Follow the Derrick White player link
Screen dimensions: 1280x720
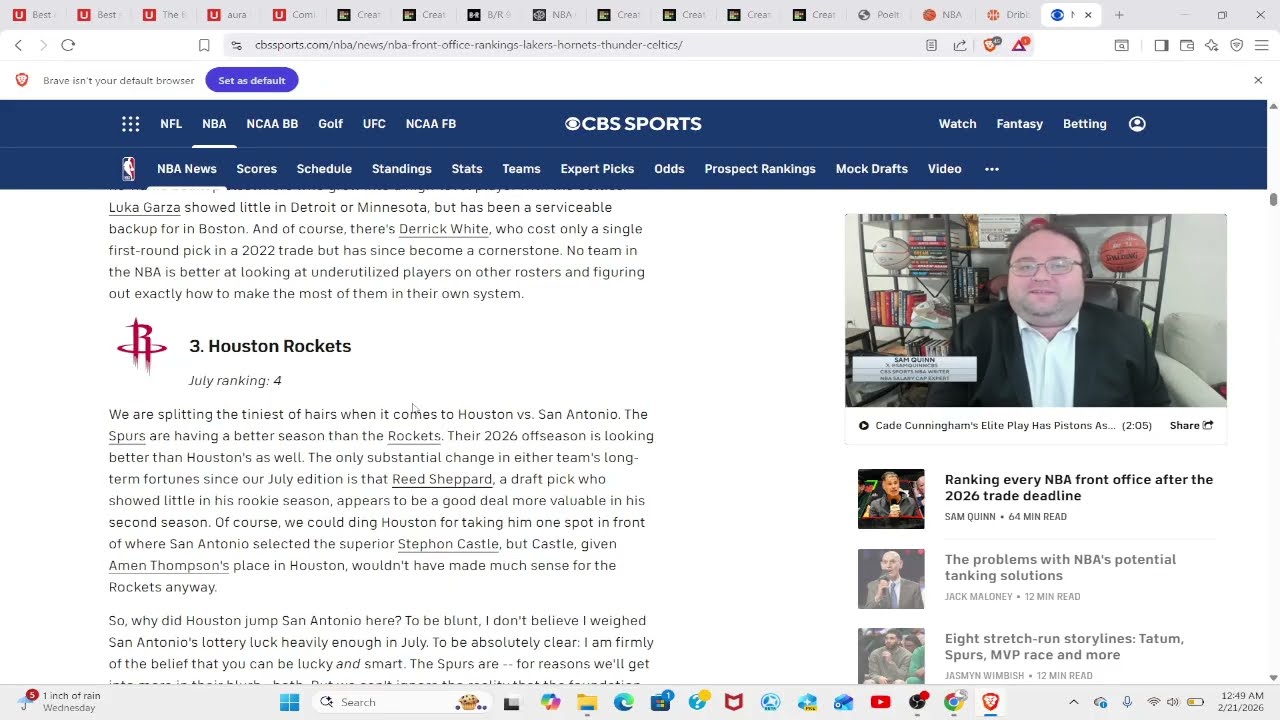444,229
